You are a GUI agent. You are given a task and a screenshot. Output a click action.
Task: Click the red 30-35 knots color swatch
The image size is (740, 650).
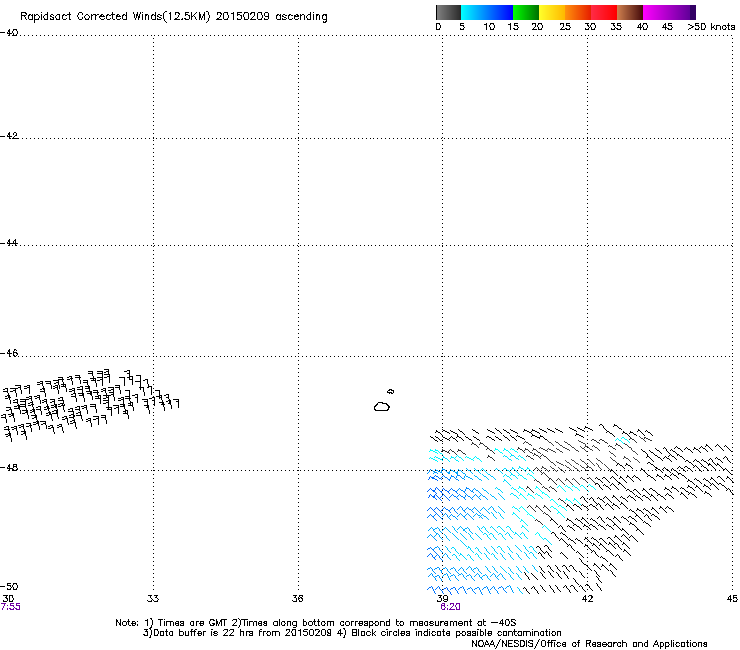coord(604,12)
